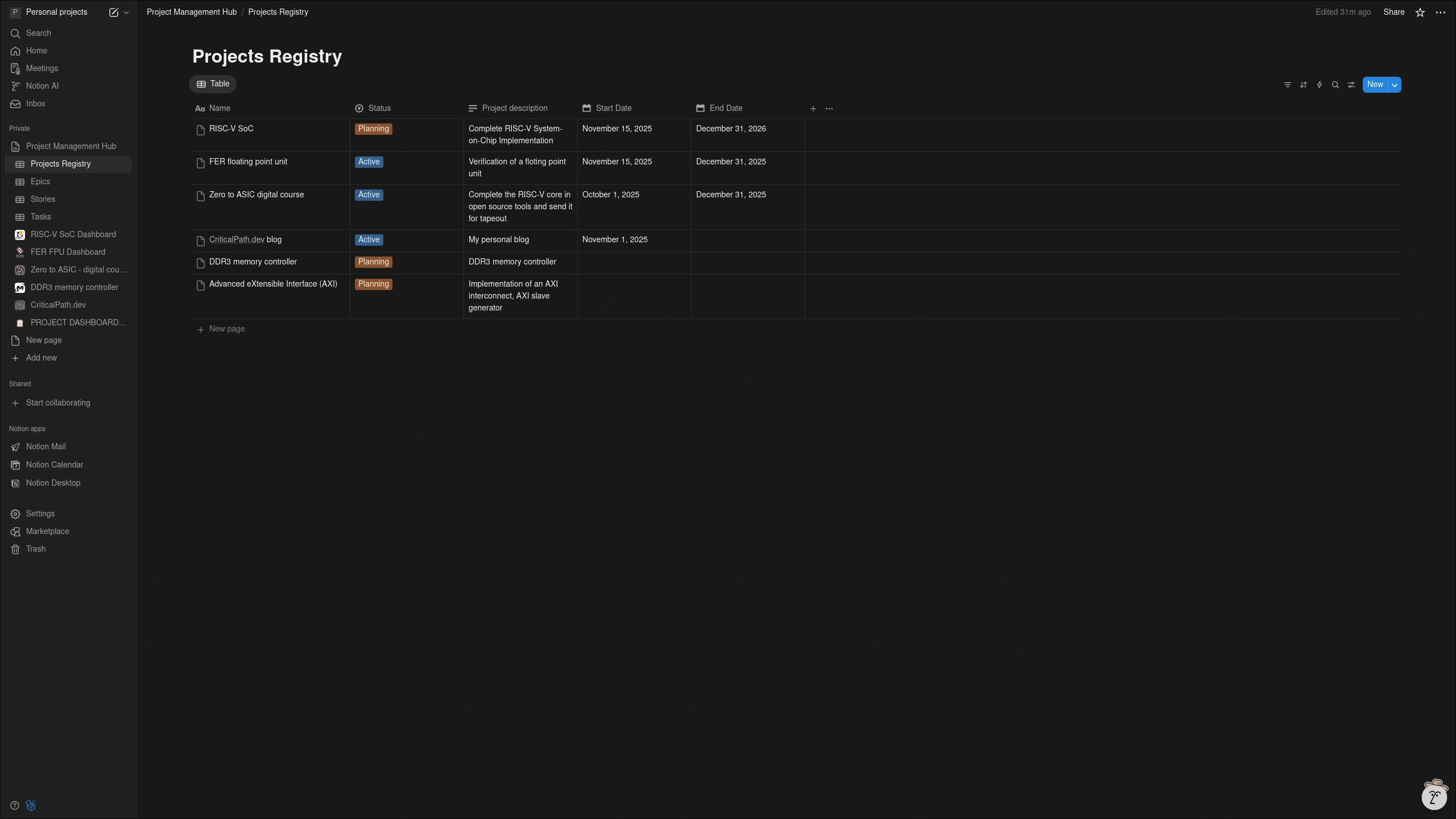Expand the Personal projects workspace switcher
This screenshot has width=1456, height=819.
pyautogui.click(x=56, y=13)
